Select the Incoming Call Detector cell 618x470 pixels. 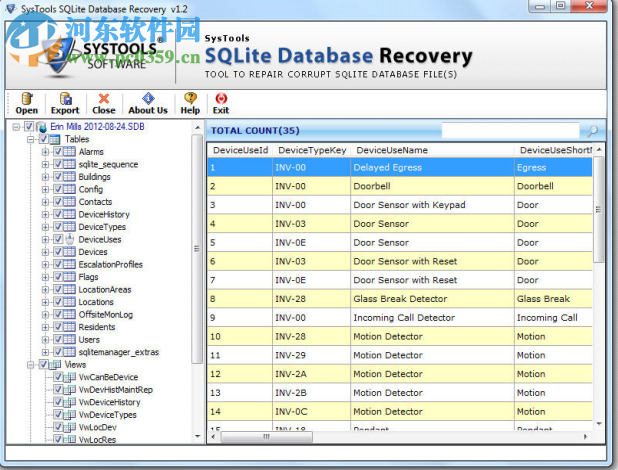[x=432, y=318]
